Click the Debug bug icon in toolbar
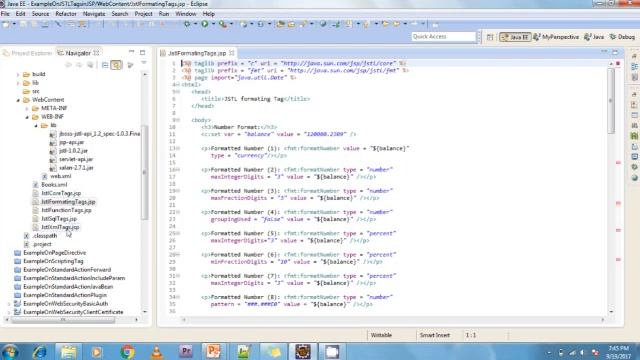This screenshot has height=360, width=640. pos(187,24)
